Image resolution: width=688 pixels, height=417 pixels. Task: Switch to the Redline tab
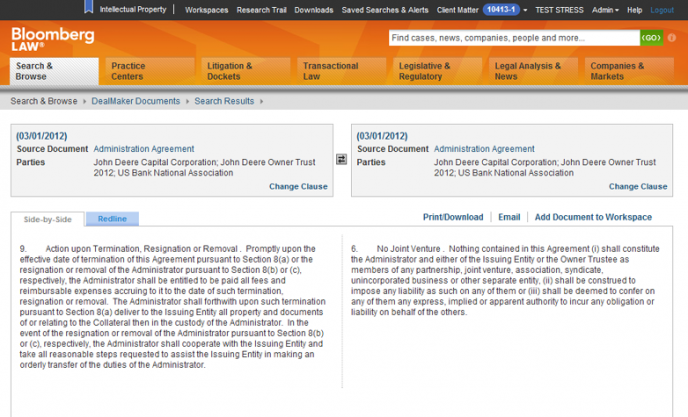pos(112,218)
